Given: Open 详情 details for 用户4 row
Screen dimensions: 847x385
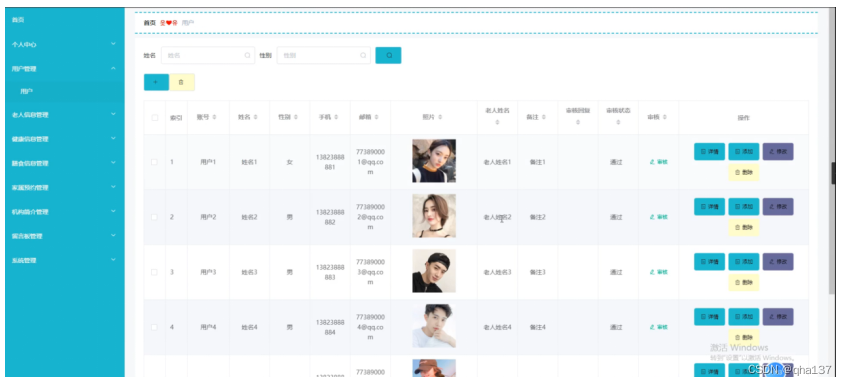Looking at the screenshot, I should (x=709, y=317).
